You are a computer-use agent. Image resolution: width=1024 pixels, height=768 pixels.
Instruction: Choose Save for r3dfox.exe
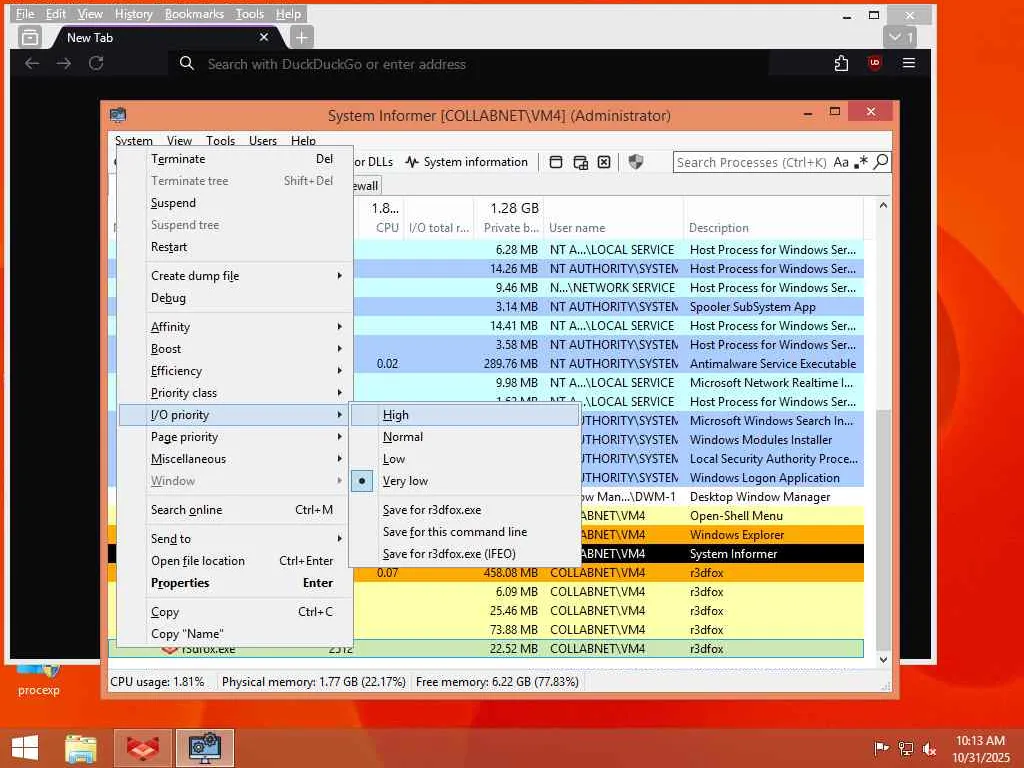pos(464,510)
